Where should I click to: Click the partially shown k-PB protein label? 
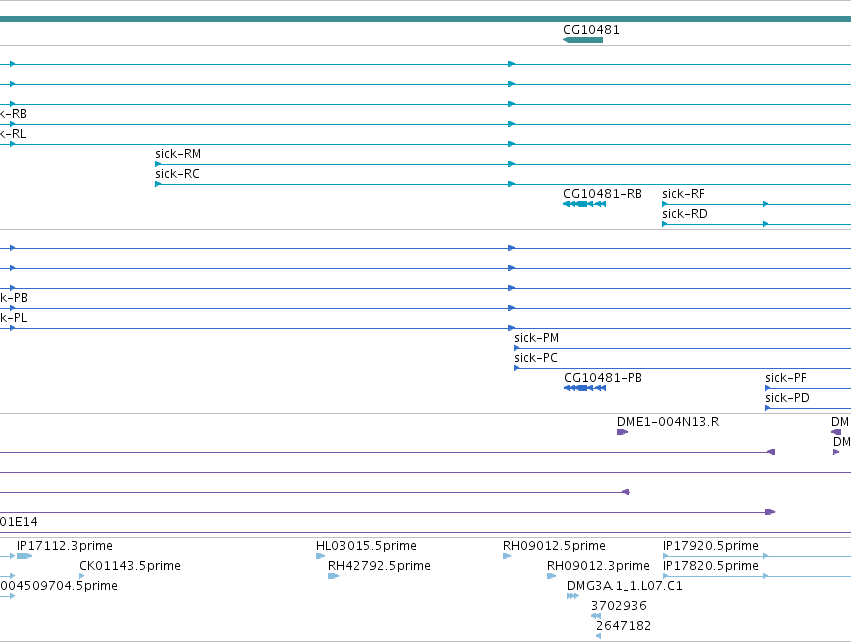(14, 298)
